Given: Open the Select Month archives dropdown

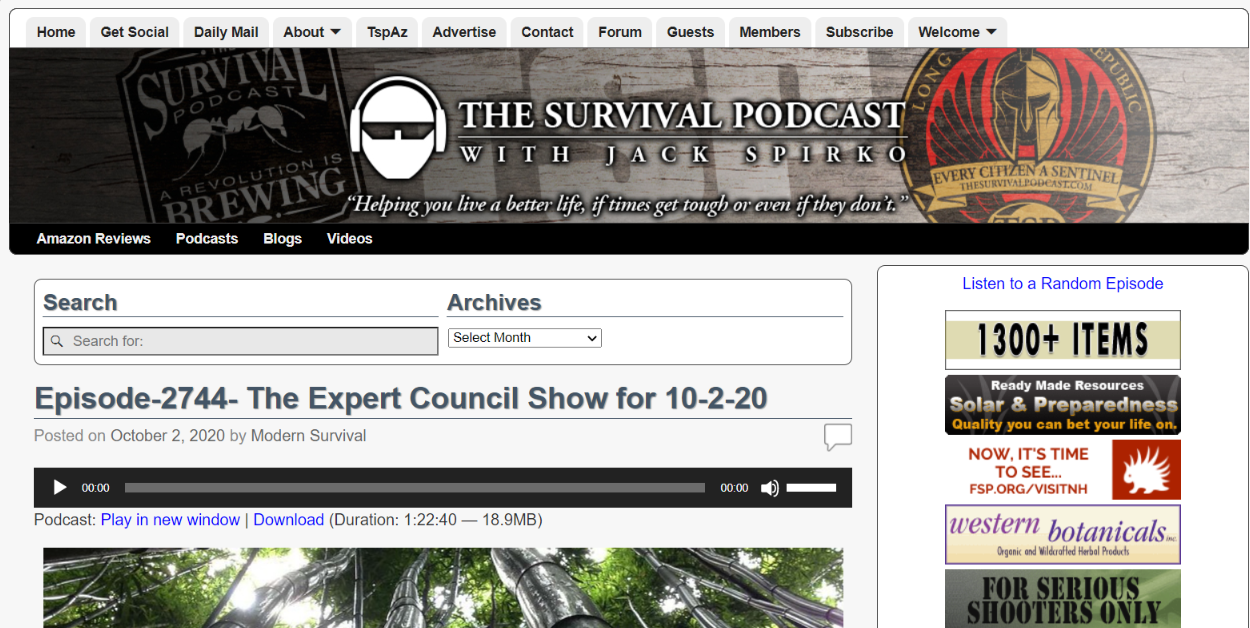Looking at the screenshot, I should 524,337.
